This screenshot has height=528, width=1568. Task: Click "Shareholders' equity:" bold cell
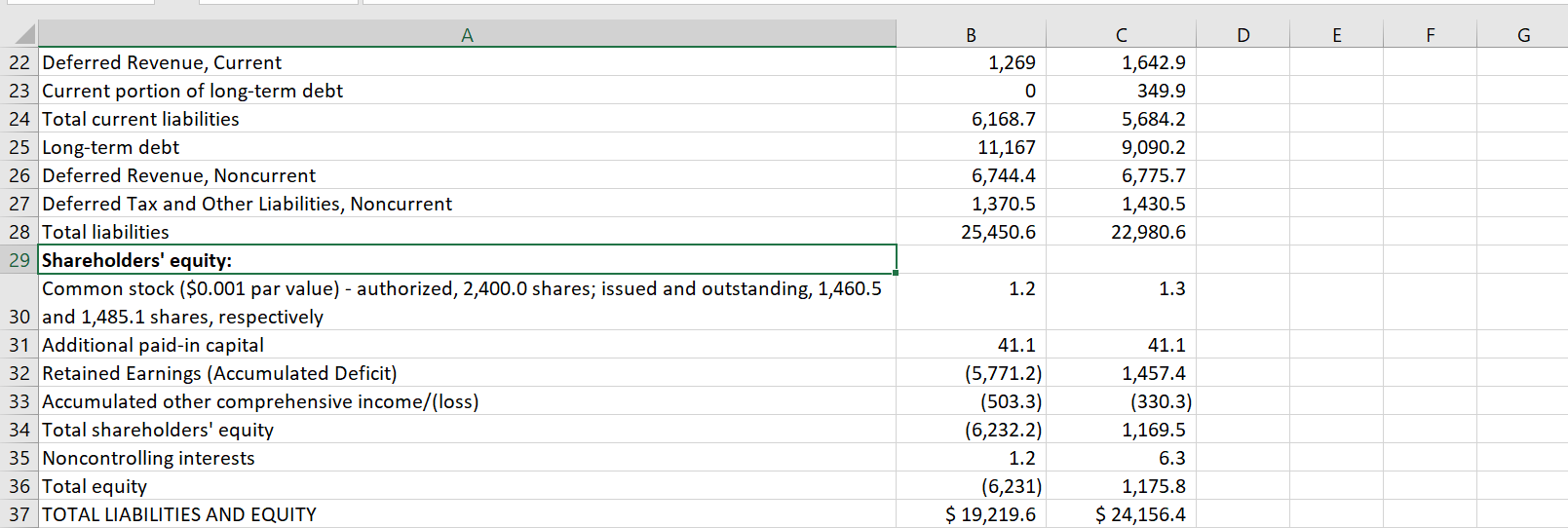click(467, 260)
